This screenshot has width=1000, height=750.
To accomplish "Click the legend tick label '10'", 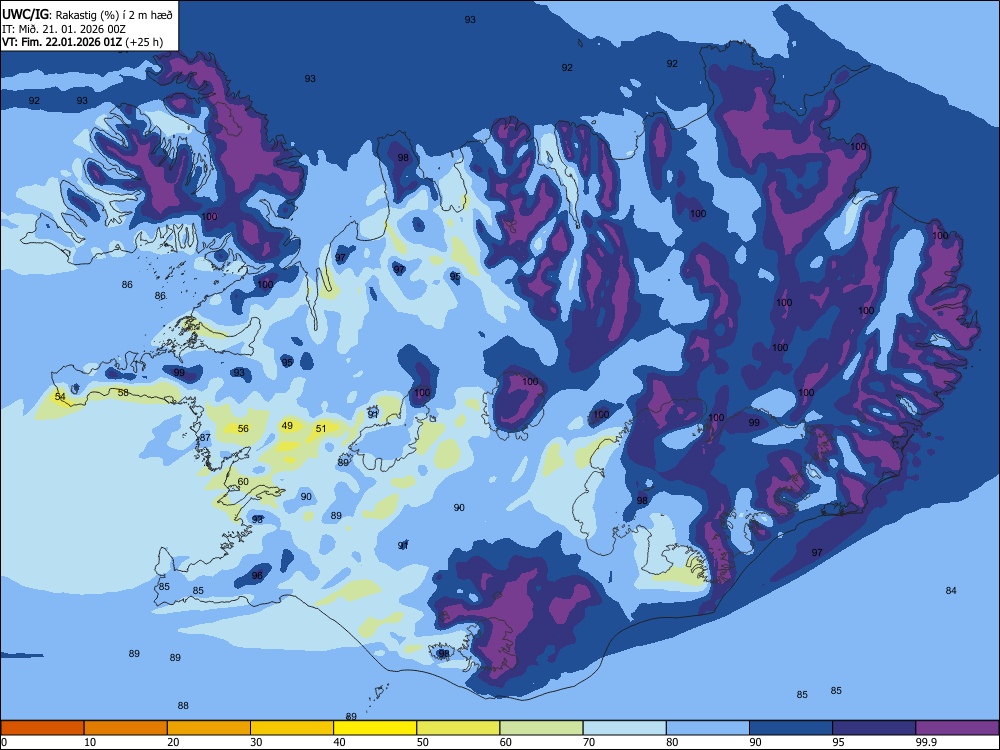I will pyautogui.click(x=90, y=742).
